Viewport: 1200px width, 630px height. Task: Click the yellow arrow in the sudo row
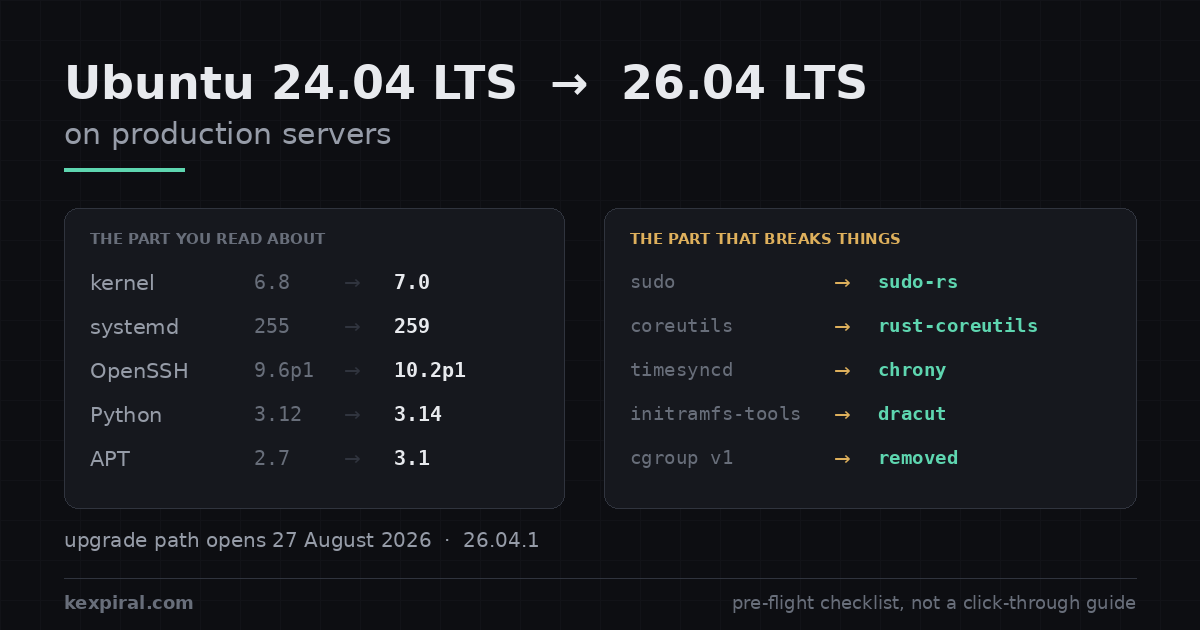tap(842, 283)
